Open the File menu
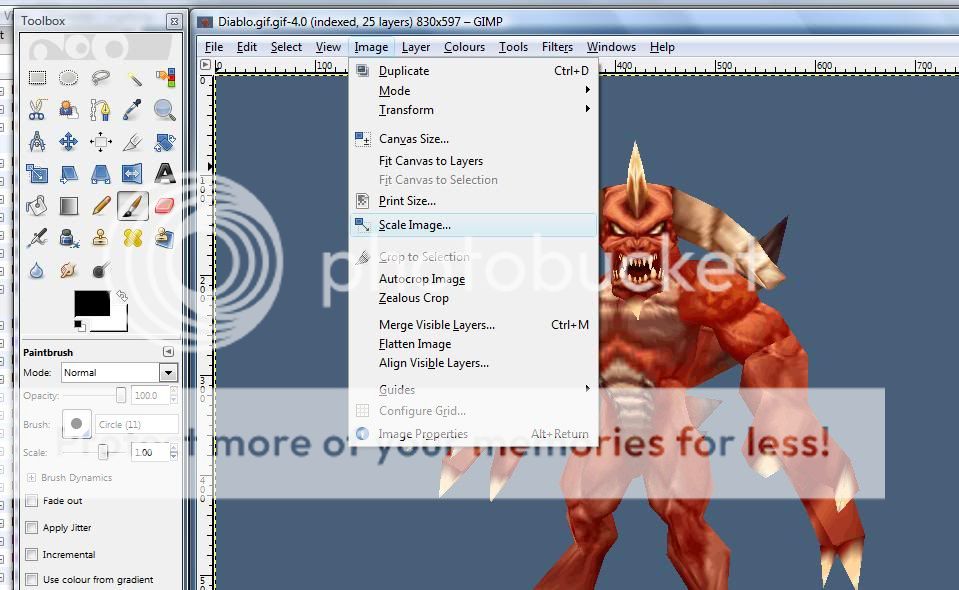The width and height of the screenshot is (959, 590). [213, 47]
